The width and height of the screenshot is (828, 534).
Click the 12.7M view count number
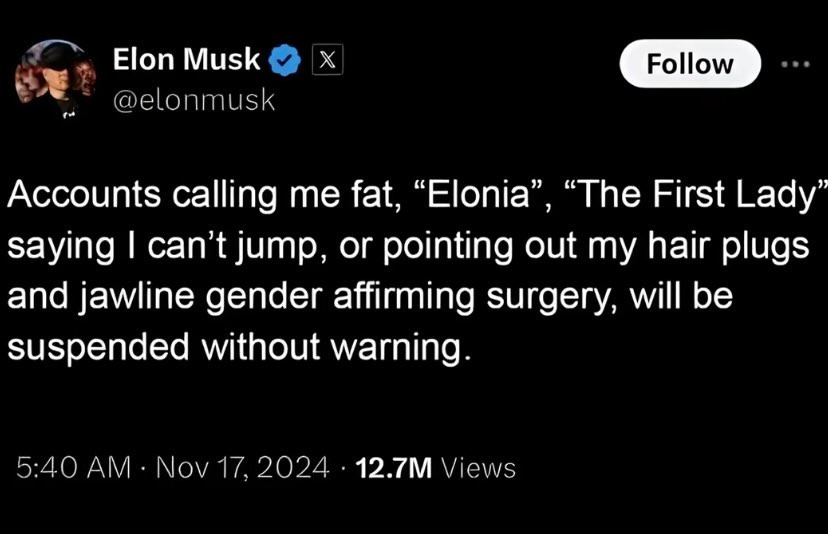coord(394,469)
